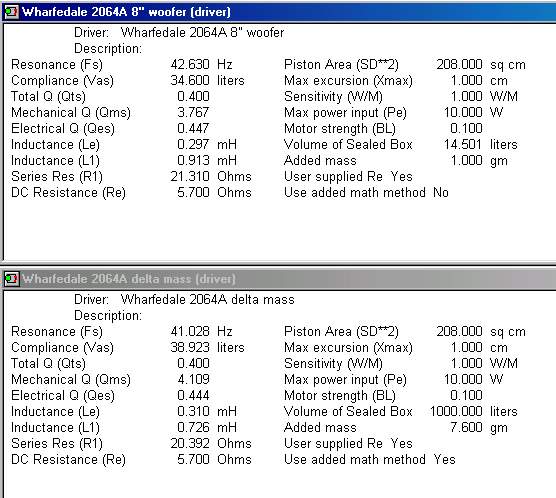The height and width of the screenshot is (498, 556).
Task: Click Qms value 4.109
Action: 193,380
